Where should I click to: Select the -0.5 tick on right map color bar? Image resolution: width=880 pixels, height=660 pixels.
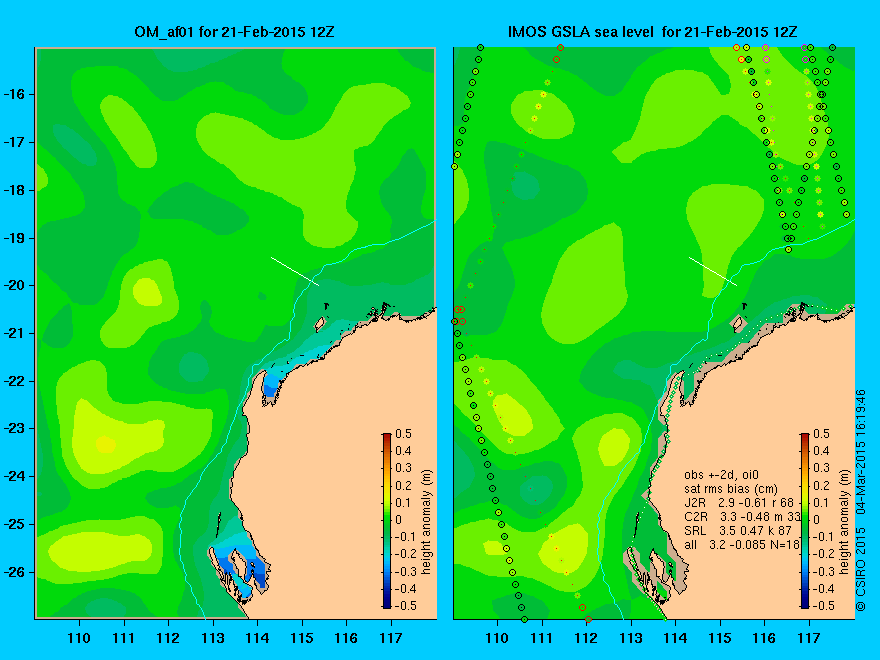click(x=823, y=606)
